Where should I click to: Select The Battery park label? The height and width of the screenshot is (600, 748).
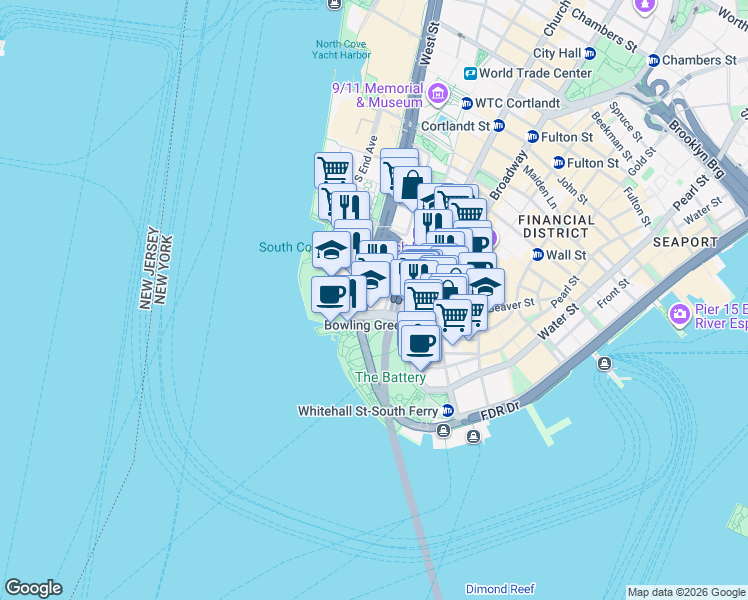pos(390,377)
